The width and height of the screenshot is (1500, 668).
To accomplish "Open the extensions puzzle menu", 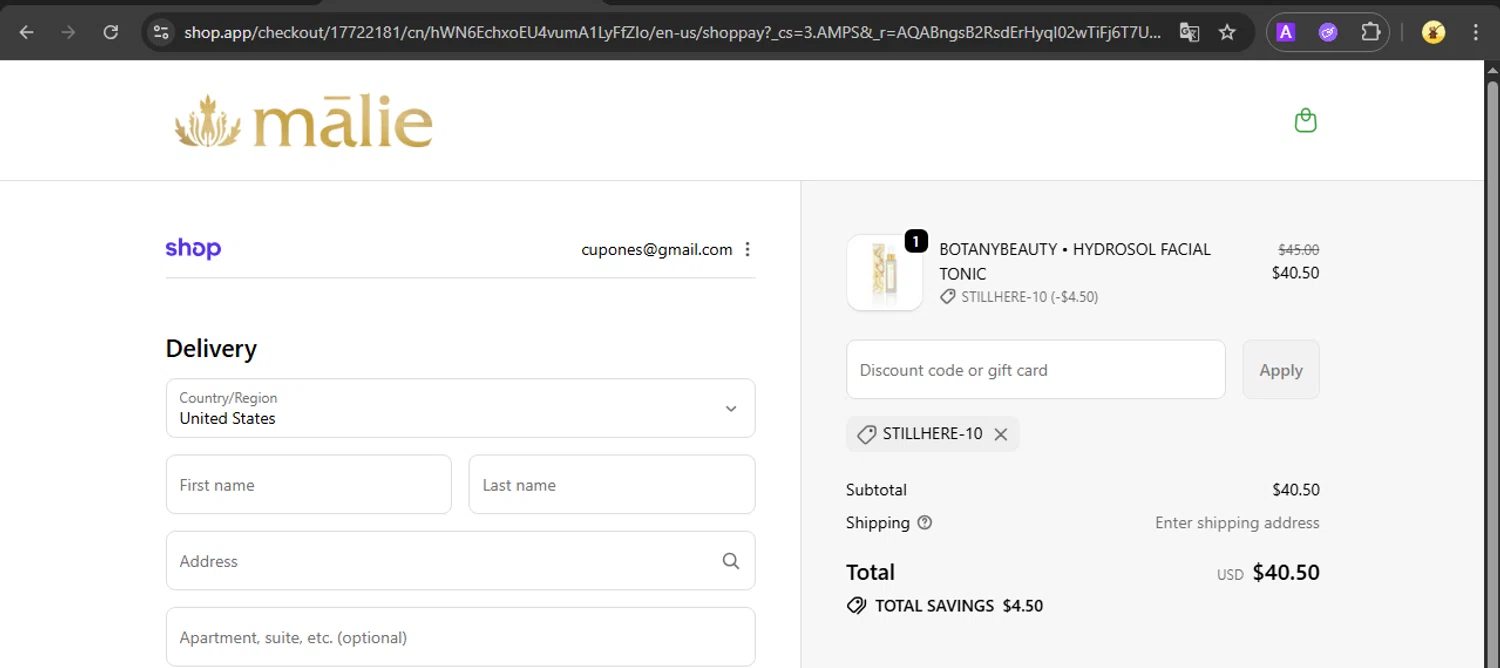I will (1370, 32).
